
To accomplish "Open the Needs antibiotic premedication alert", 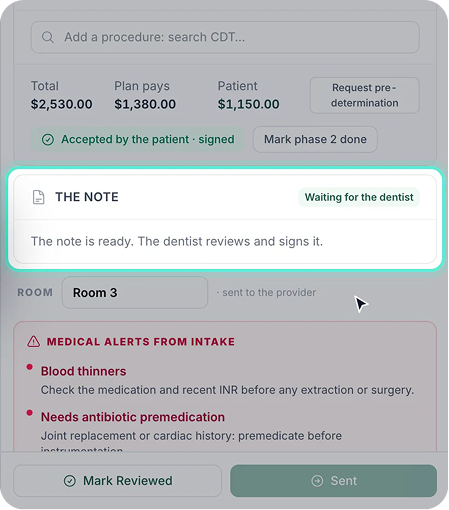I will [133, 417].
